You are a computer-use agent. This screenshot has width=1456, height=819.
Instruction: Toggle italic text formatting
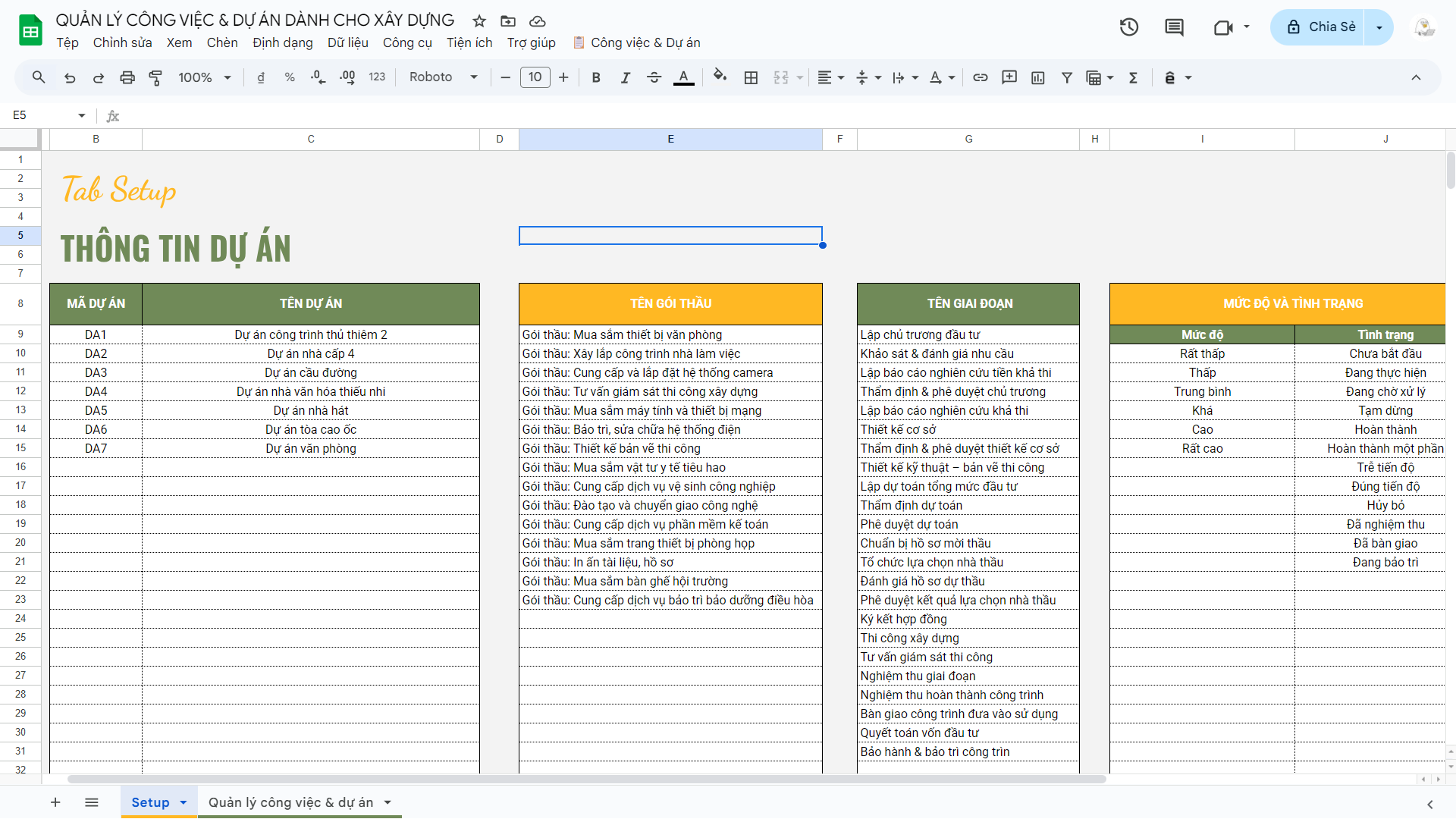tap(625, 77)
